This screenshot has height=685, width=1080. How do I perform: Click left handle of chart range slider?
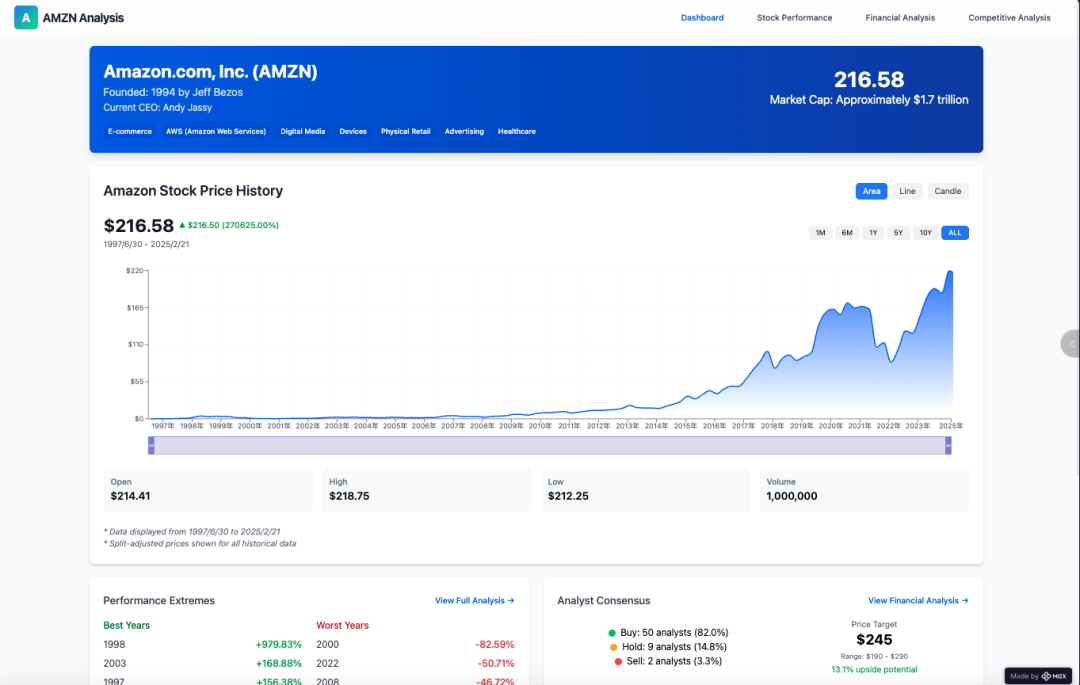[152, 445]
